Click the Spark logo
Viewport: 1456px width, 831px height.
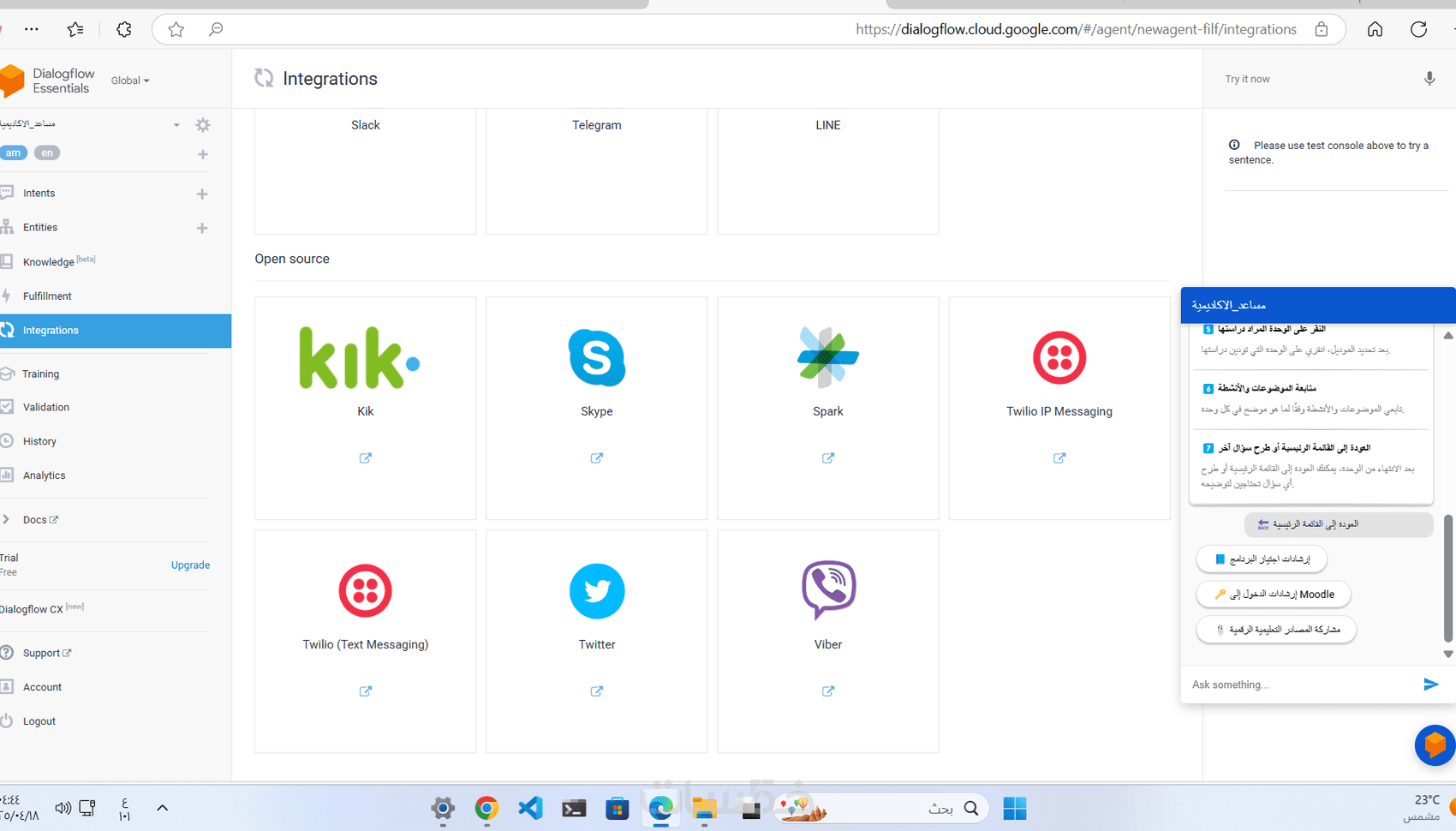(828, 357)
